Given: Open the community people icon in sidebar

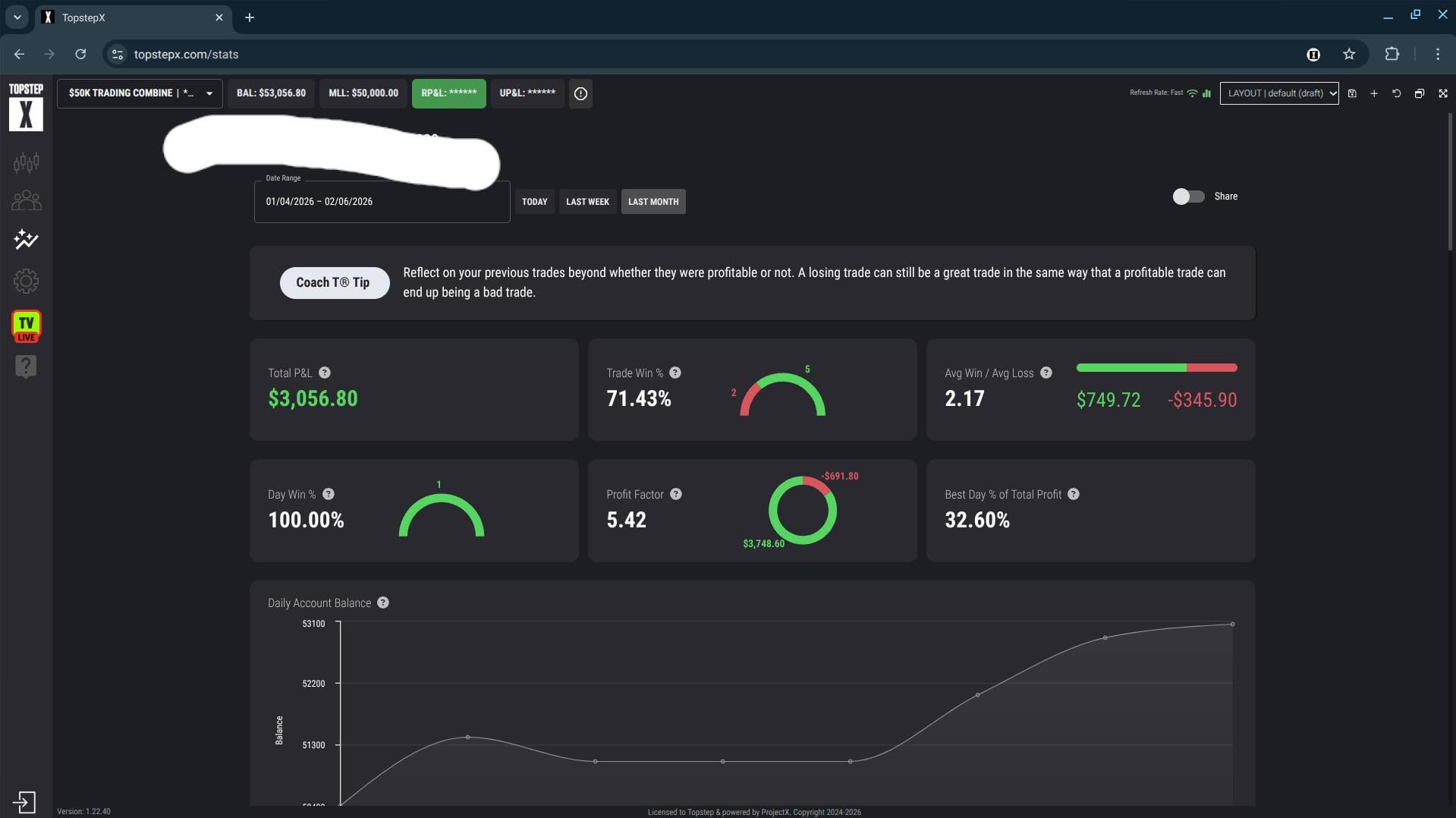Looking at the screenshot, I should pos(26,200).
